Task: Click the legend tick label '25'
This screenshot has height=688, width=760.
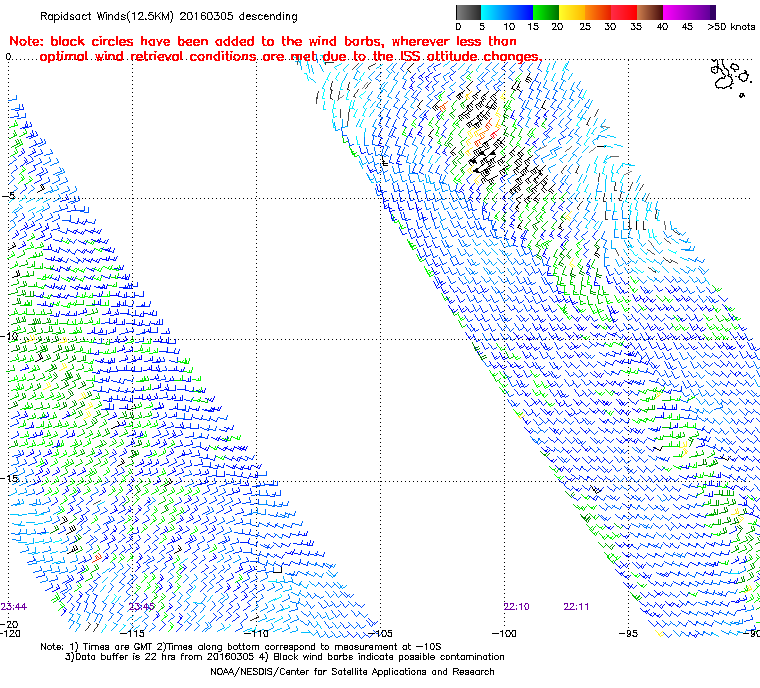Action: coord(585,27)
